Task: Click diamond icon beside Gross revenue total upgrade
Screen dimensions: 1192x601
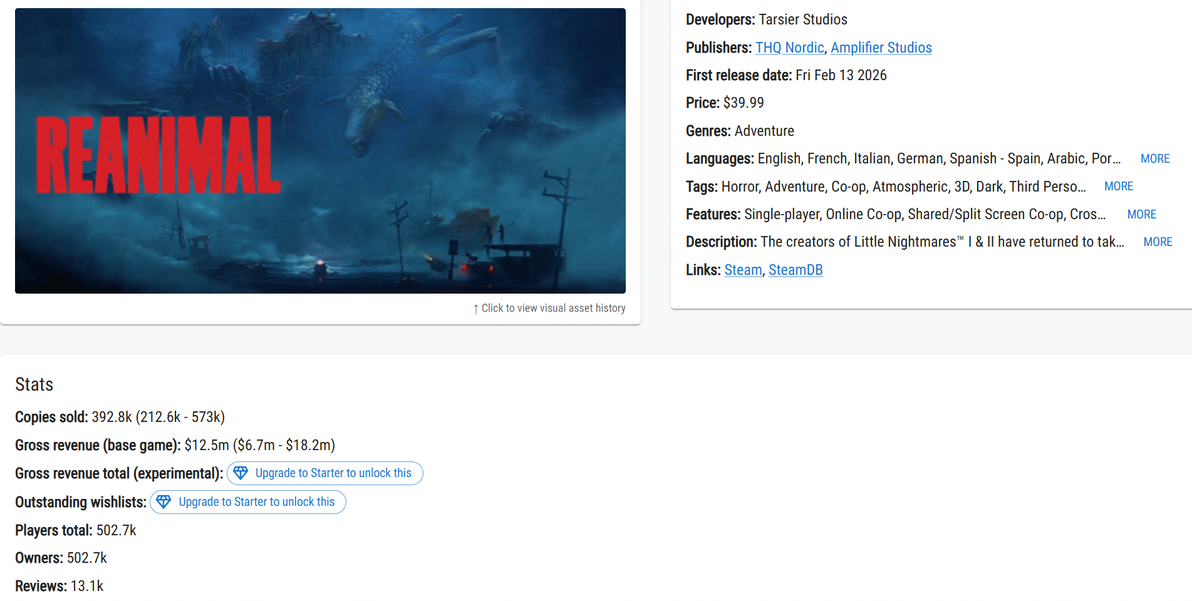Action: click(x=240, y=473)
